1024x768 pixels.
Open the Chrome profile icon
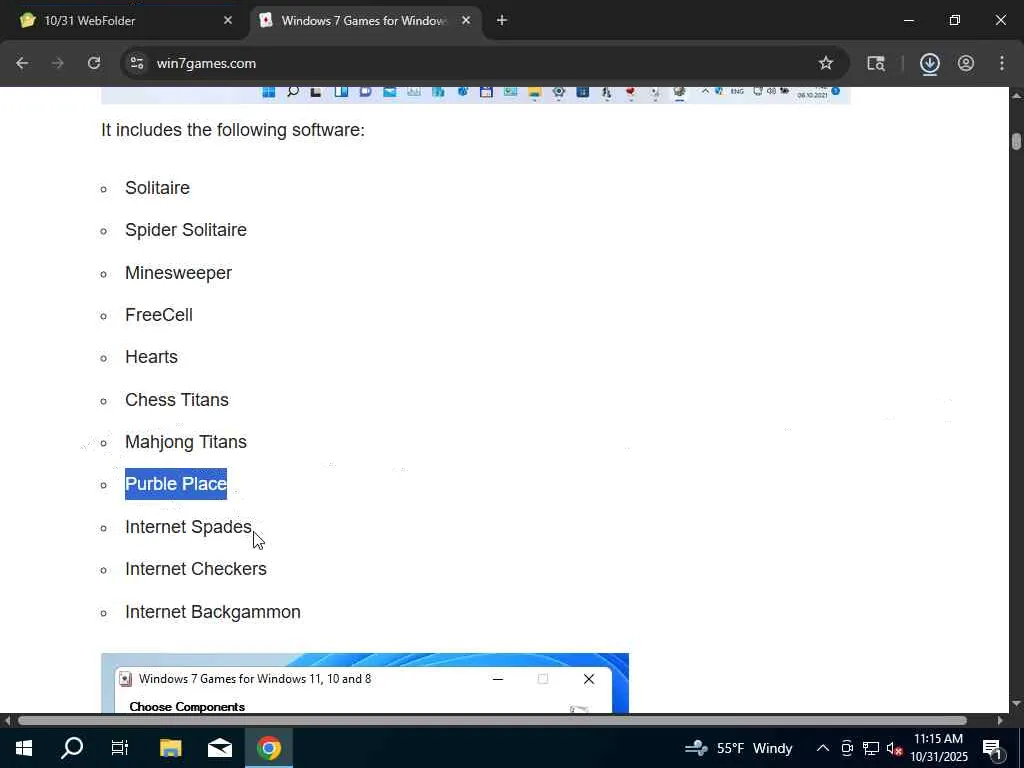tap(966, 63)
